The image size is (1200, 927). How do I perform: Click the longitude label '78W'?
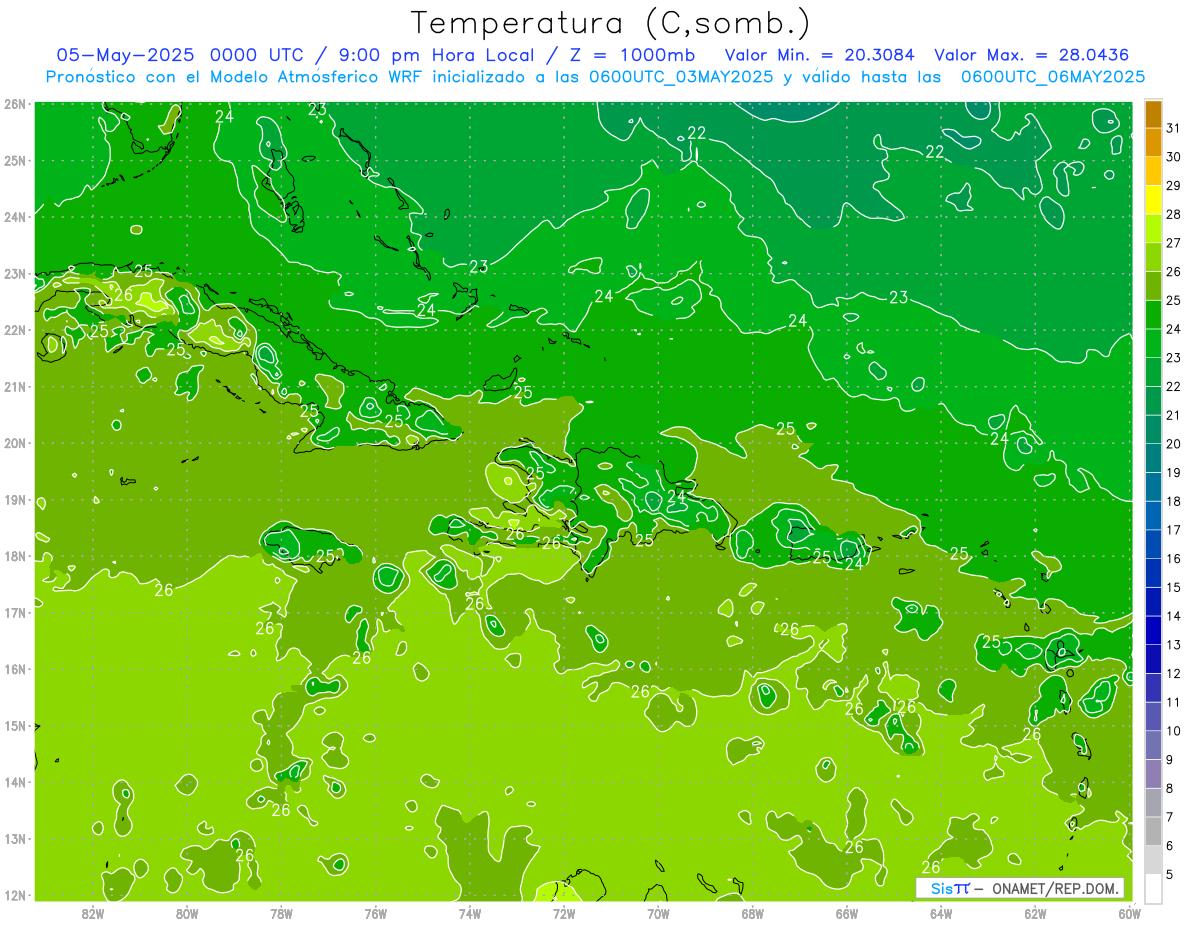[x=281, y=914]
